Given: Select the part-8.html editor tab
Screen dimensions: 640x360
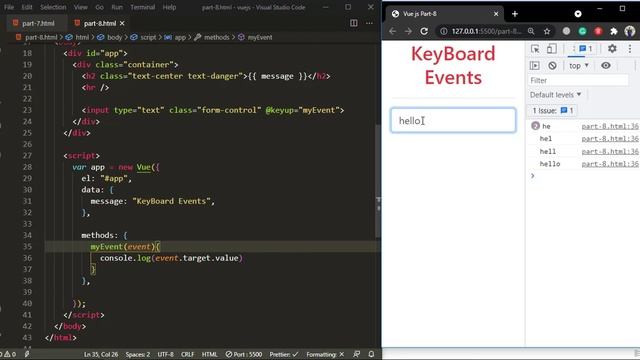Looking at the screenshot, I should 99,23.
